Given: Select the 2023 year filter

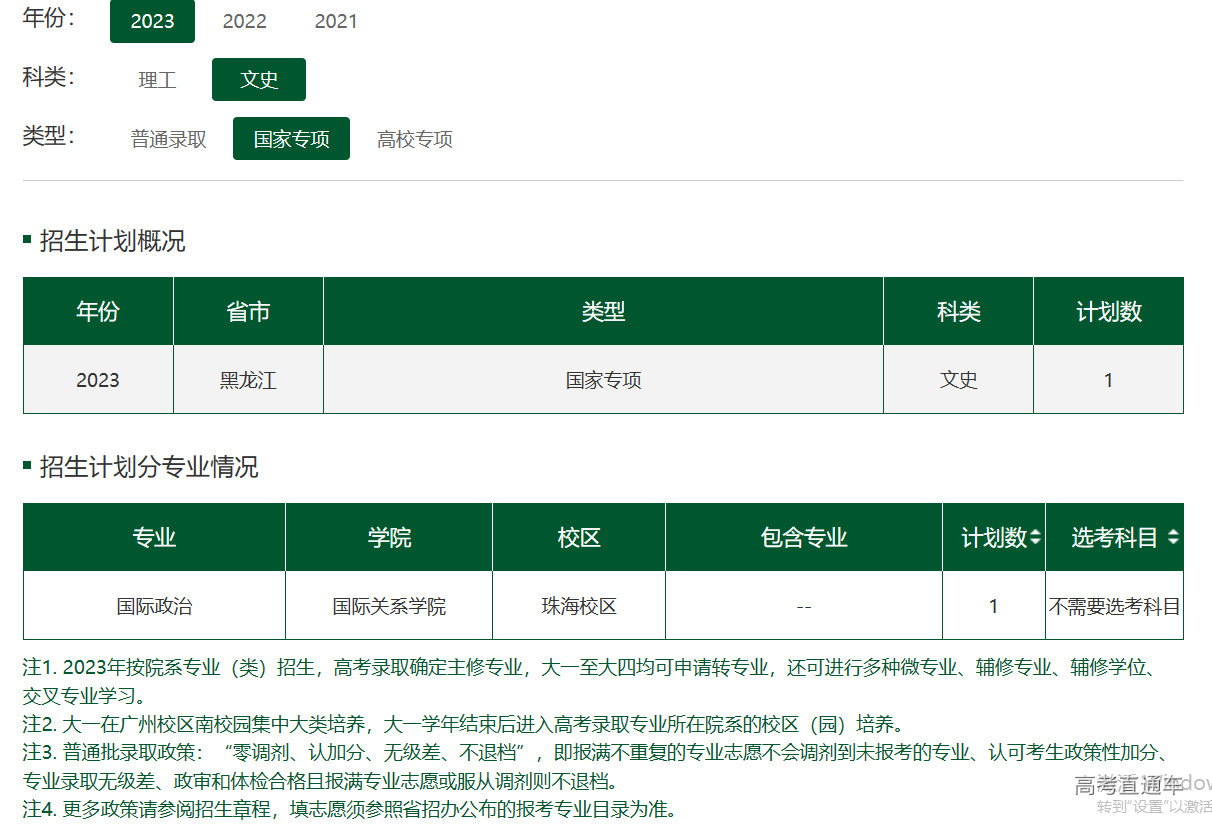Looking at the screenshot, I should (x=152, y=21).
